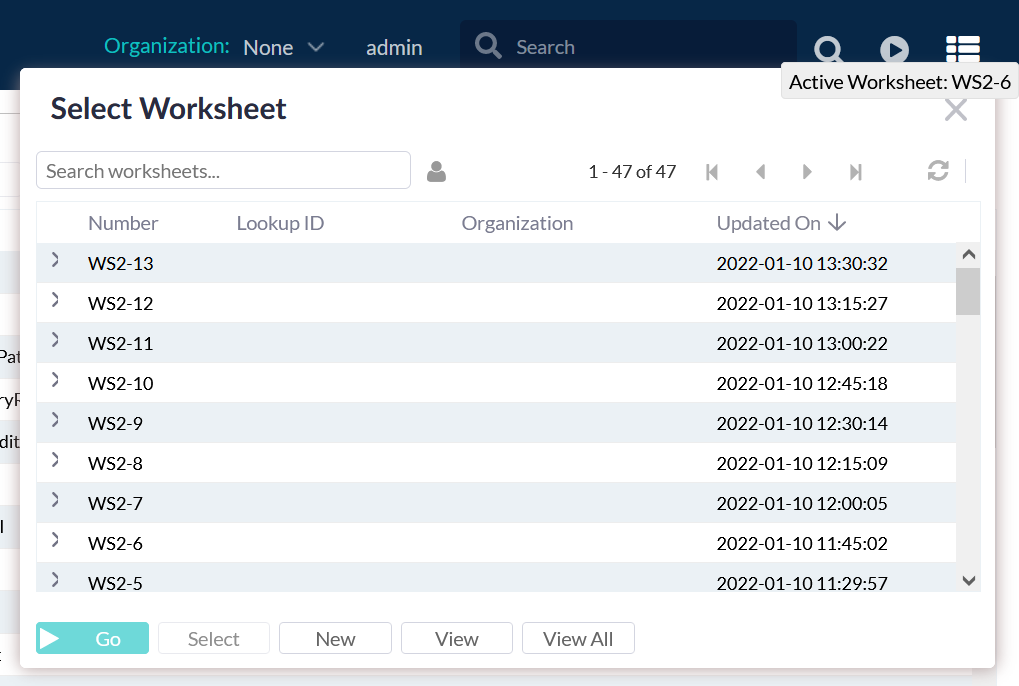Jump to last page of worksheets
The height and width of the screenshot is (686, 1019).
click(x=855, y=172)
